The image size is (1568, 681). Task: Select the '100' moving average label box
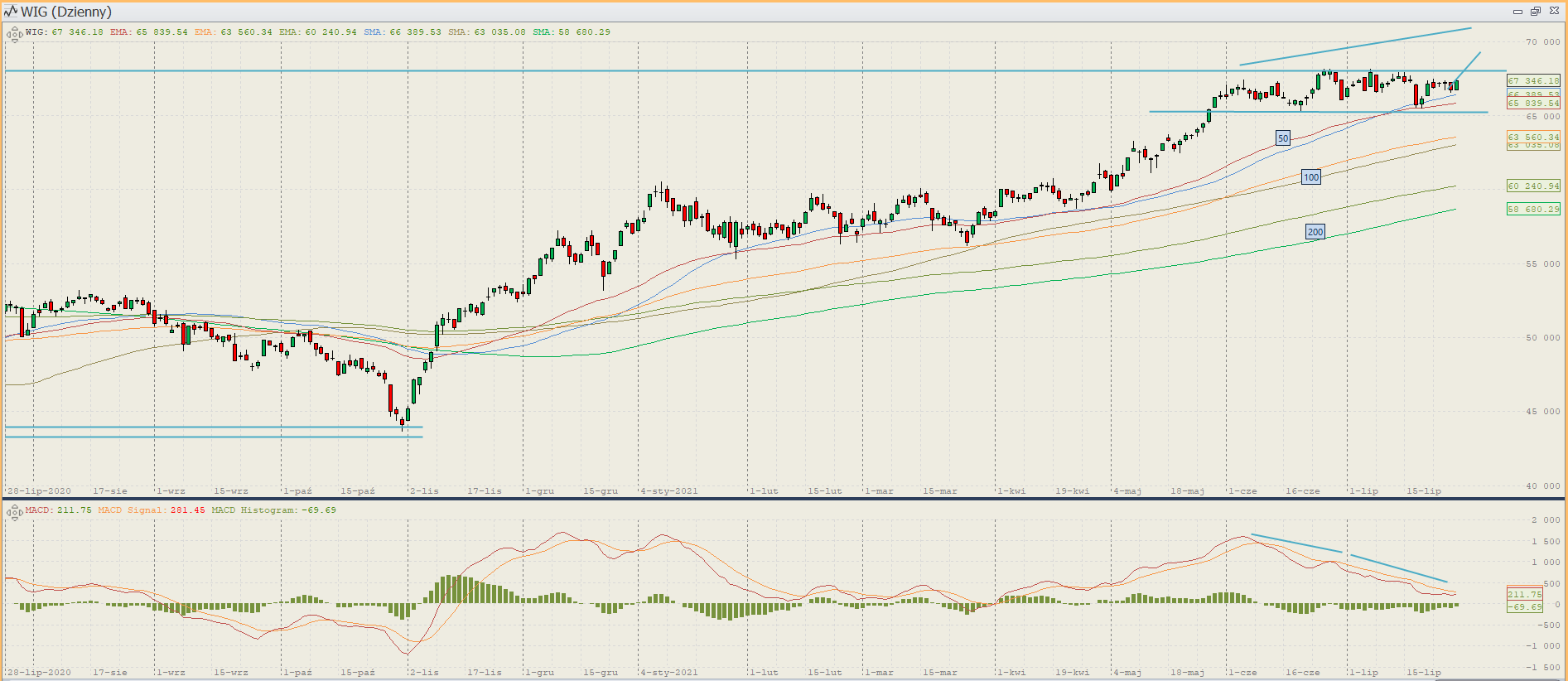pyautogui.click(x=1310, y=177)
